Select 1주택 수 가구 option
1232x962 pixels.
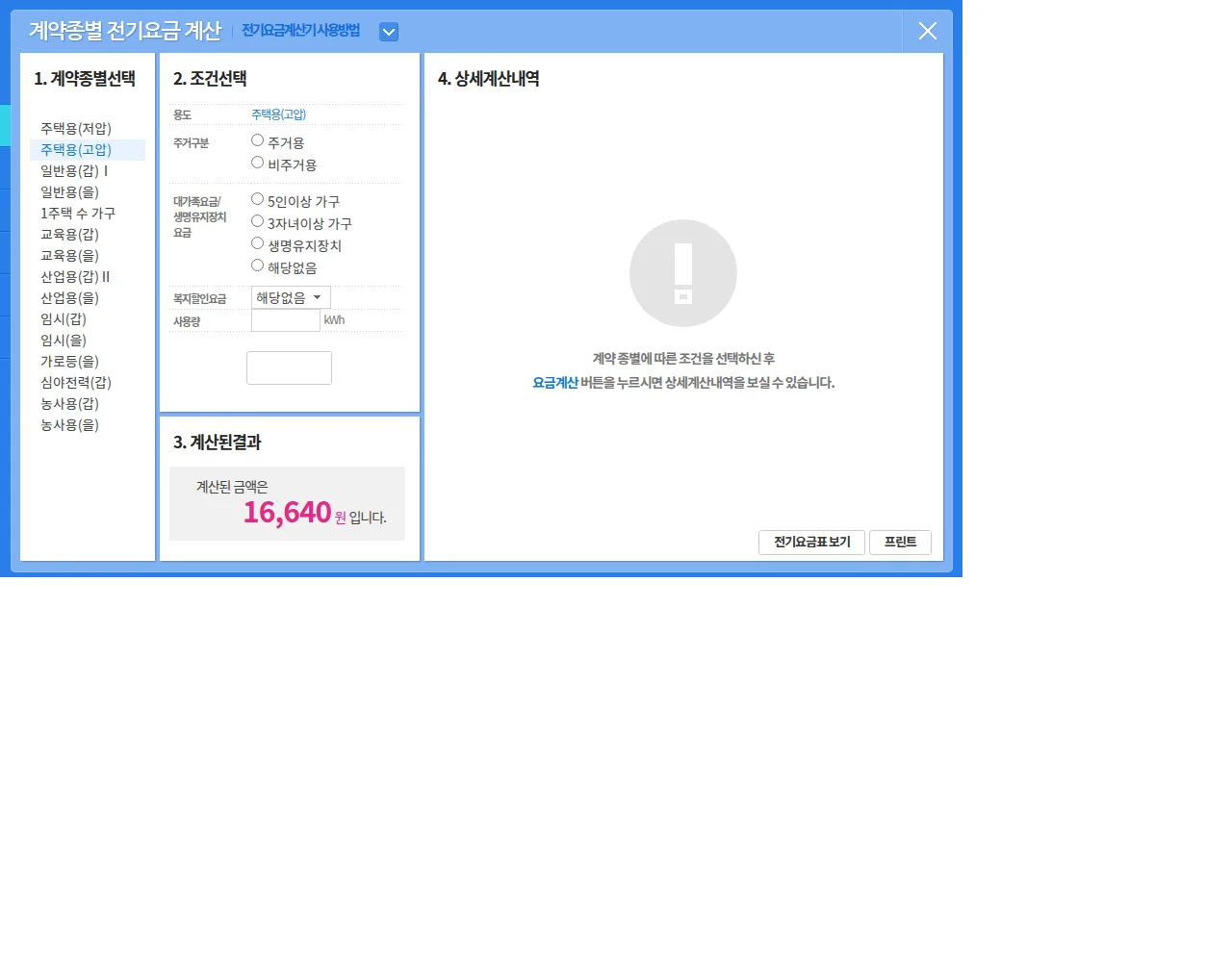click(x=78, y=214)
